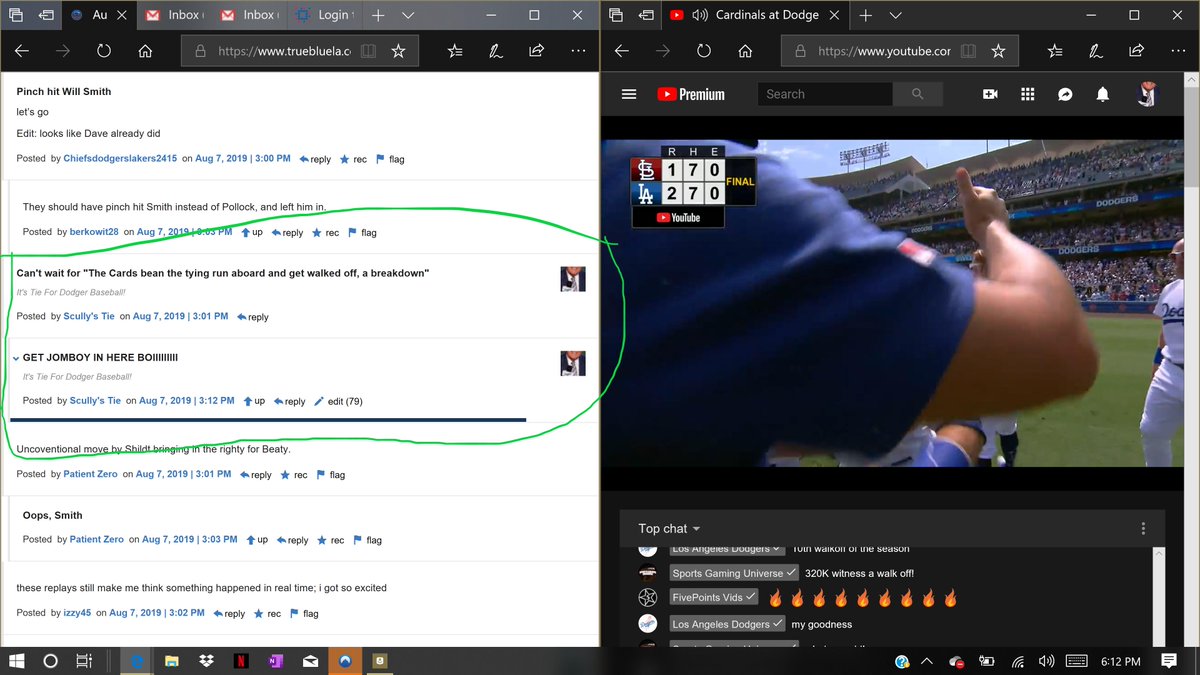
Task: Open a new tab in True Blue LA window
Action: (378, 15)
